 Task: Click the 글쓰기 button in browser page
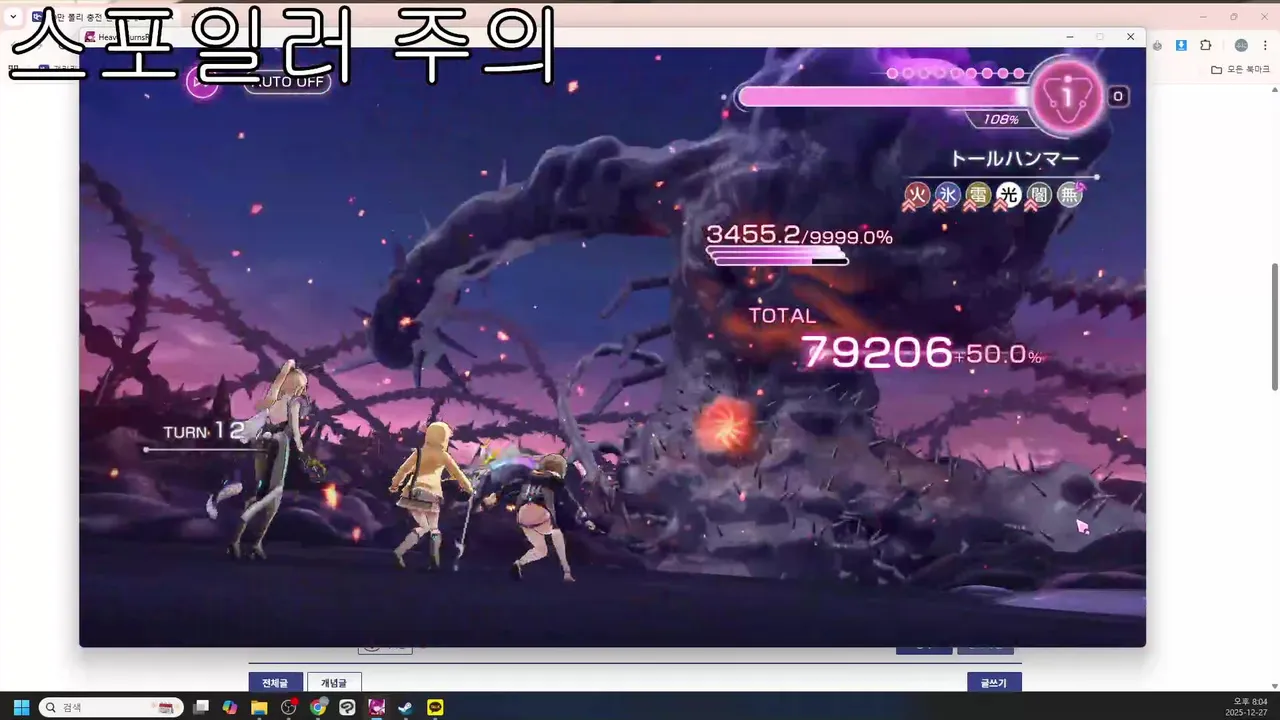pyautogui.click(x=993, y=683)
